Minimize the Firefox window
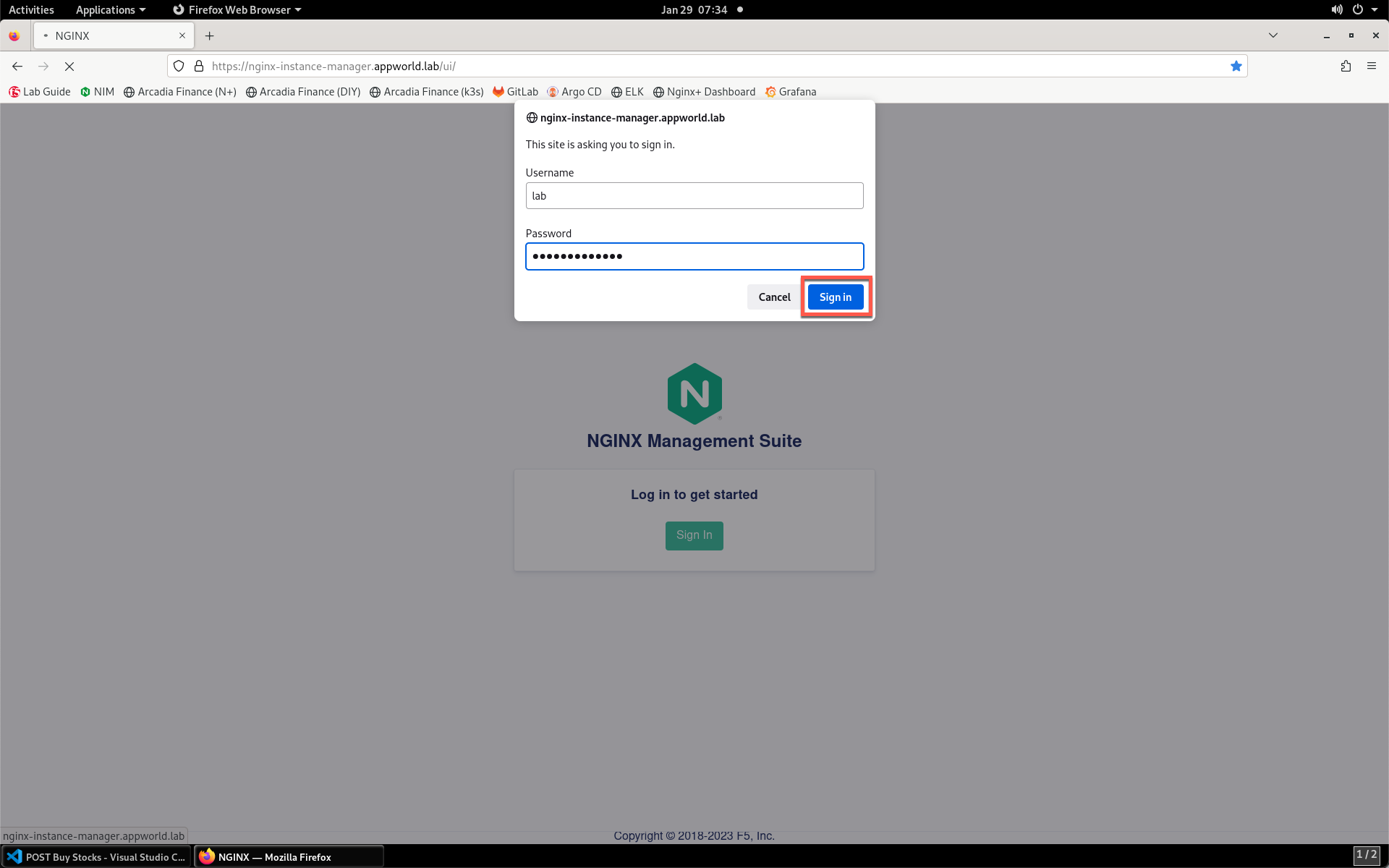Viewport: 1389px width, 868px height. coord(1327,35)
